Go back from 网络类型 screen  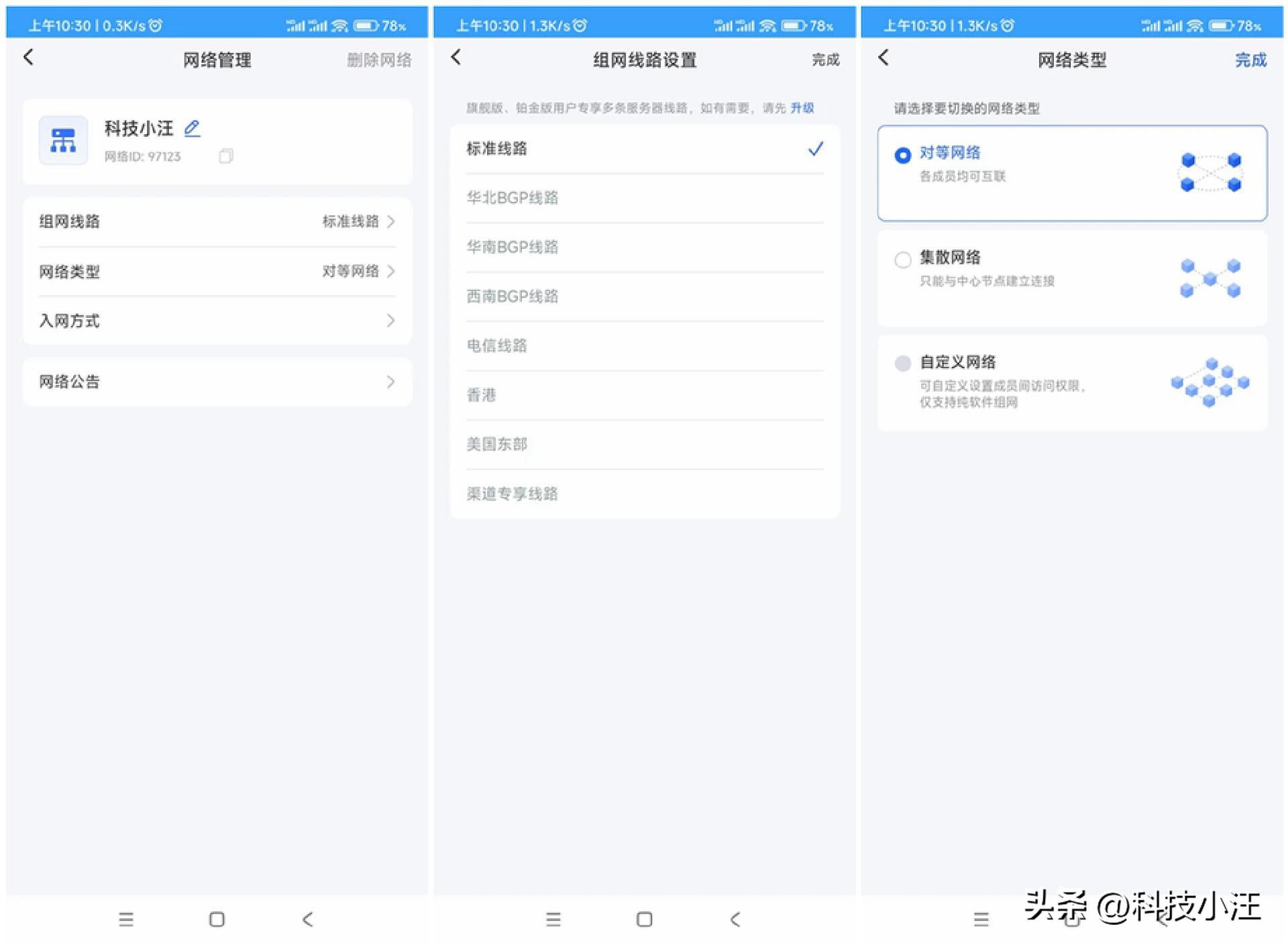click(x=883, y=58)
